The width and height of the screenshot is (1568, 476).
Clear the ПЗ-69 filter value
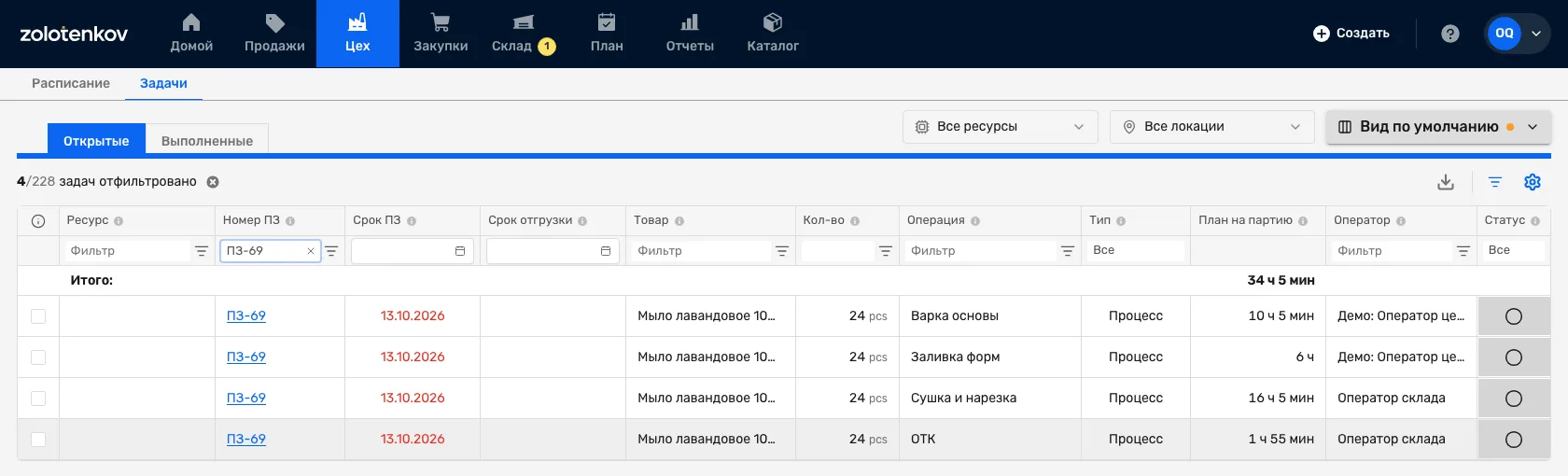[311, 251]
